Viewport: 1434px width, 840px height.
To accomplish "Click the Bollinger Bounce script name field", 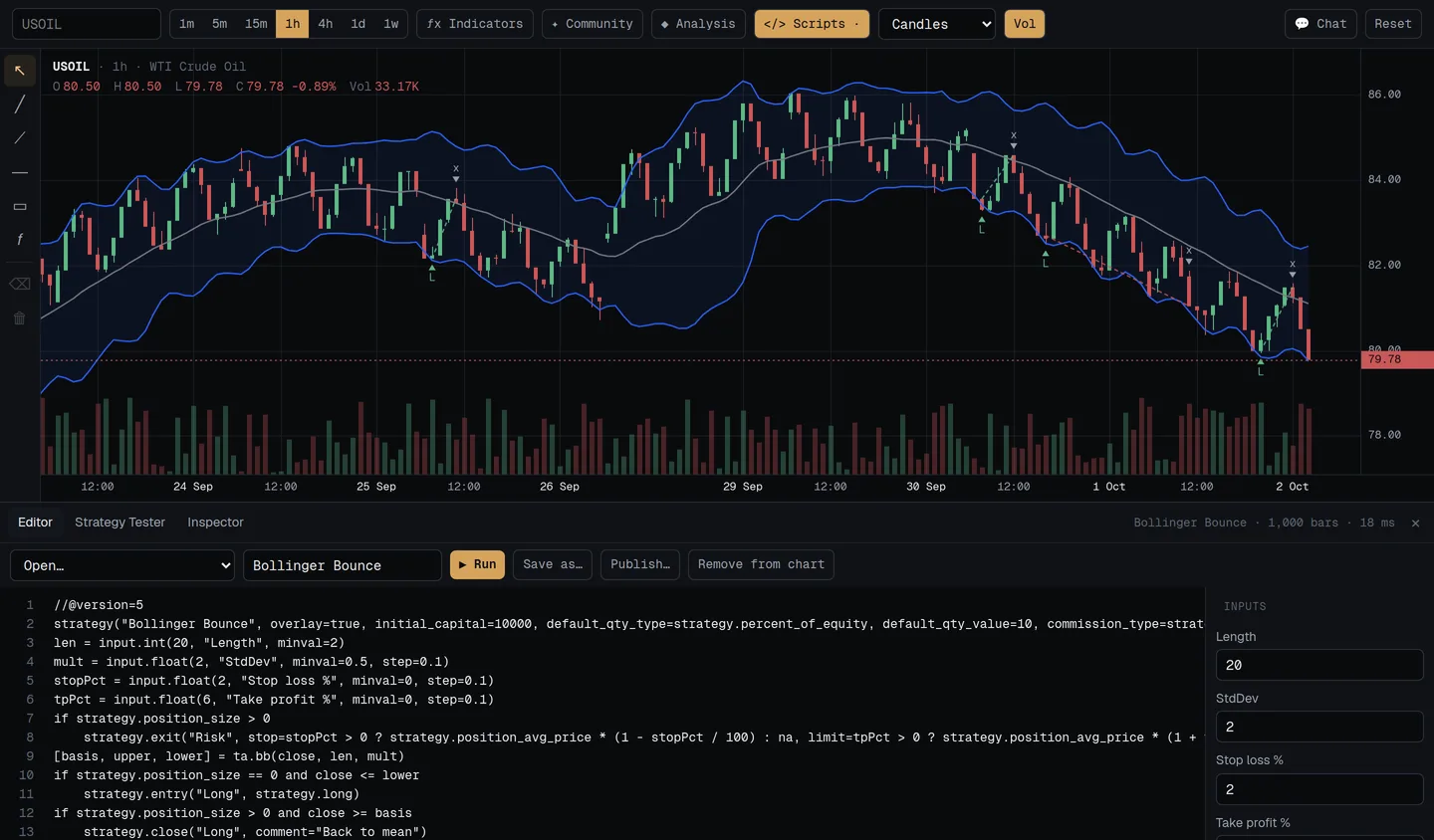I will 343,565.
